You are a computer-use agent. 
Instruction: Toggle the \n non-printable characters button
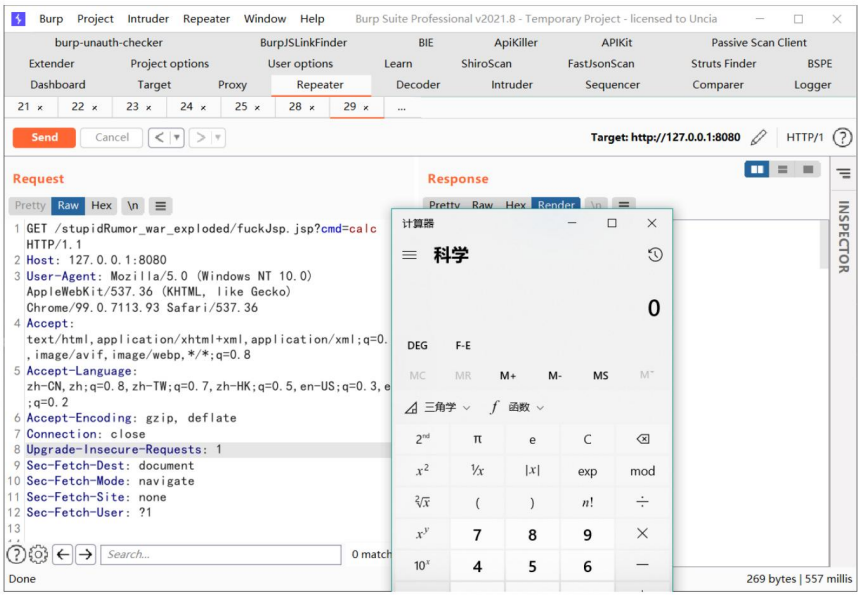133,206
